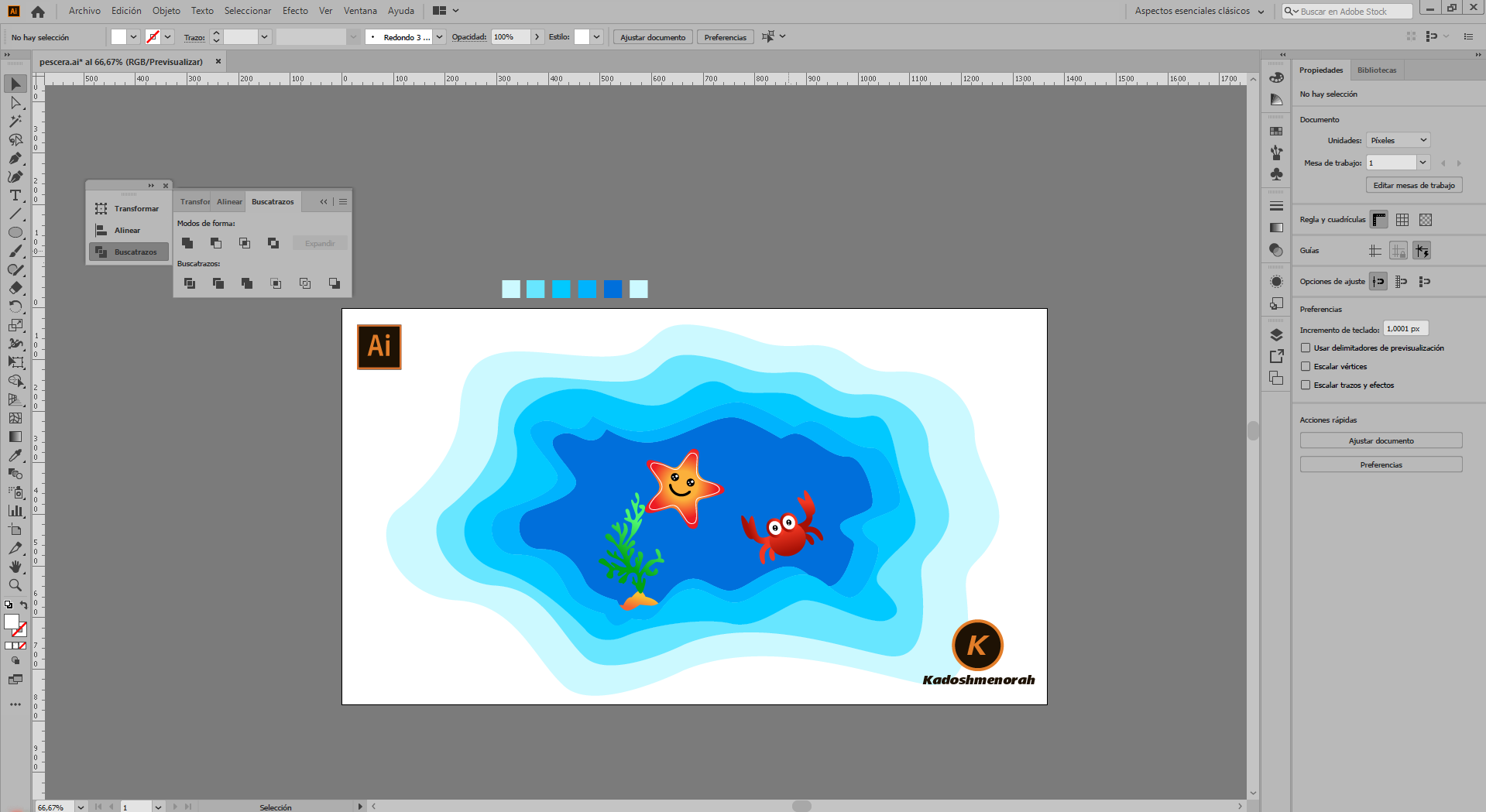Open the Efecto menu
This screenshot has height=812, width=1486.
(295, 11)
